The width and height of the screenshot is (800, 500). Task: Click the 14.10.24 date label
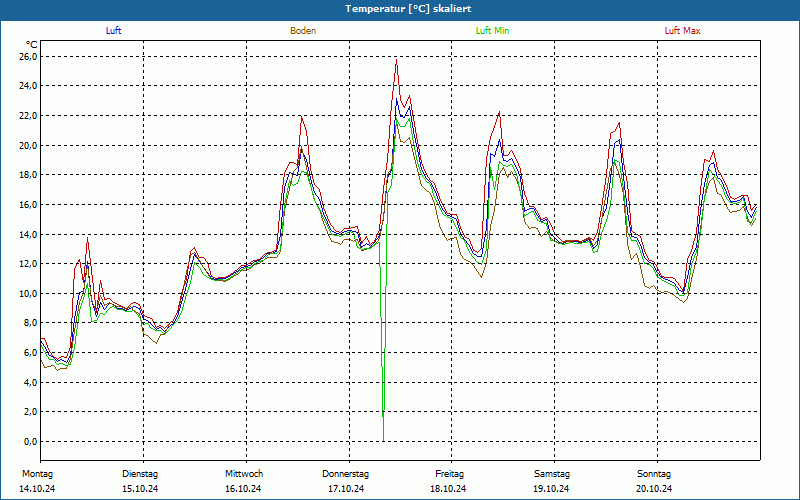(x=37, y=489)
